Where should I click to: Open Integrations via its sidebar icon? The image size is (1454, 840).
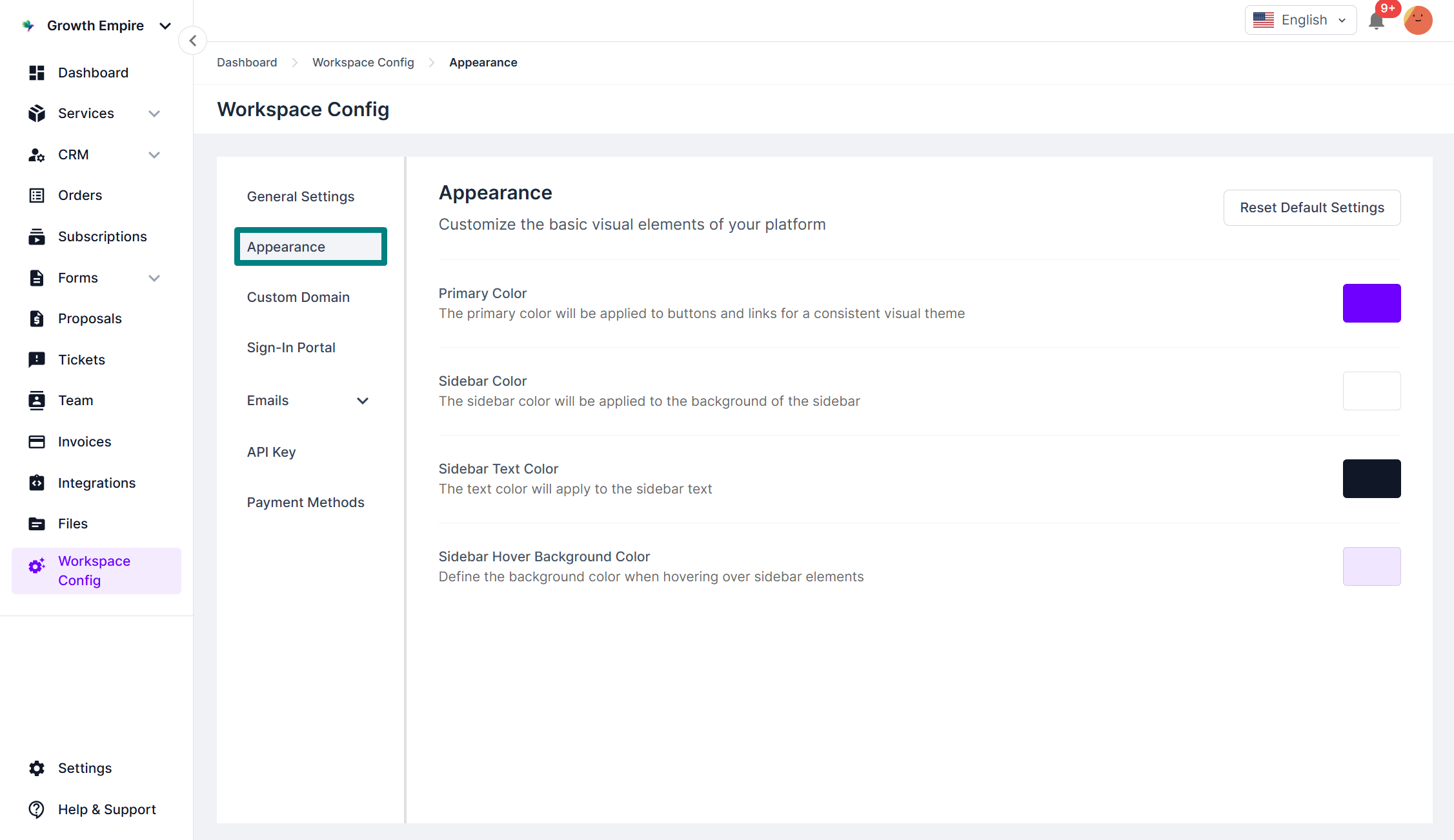coord(37,483)
